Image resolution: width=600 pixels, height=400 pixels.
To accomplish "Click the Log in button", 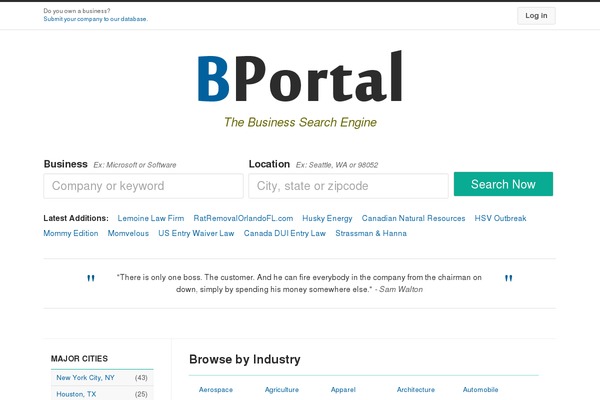I will 536,16.
